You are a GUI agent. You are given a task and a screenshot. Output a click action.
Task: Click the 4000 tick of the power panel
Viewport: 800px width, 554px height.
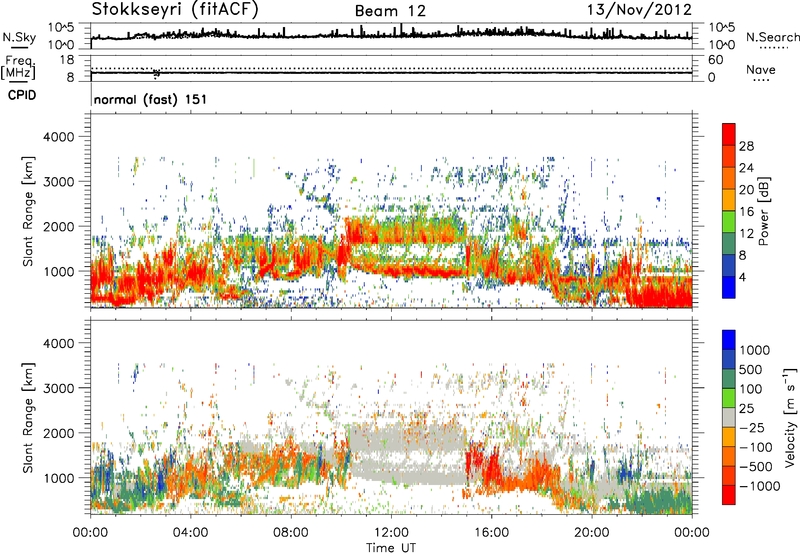[58, 137]
